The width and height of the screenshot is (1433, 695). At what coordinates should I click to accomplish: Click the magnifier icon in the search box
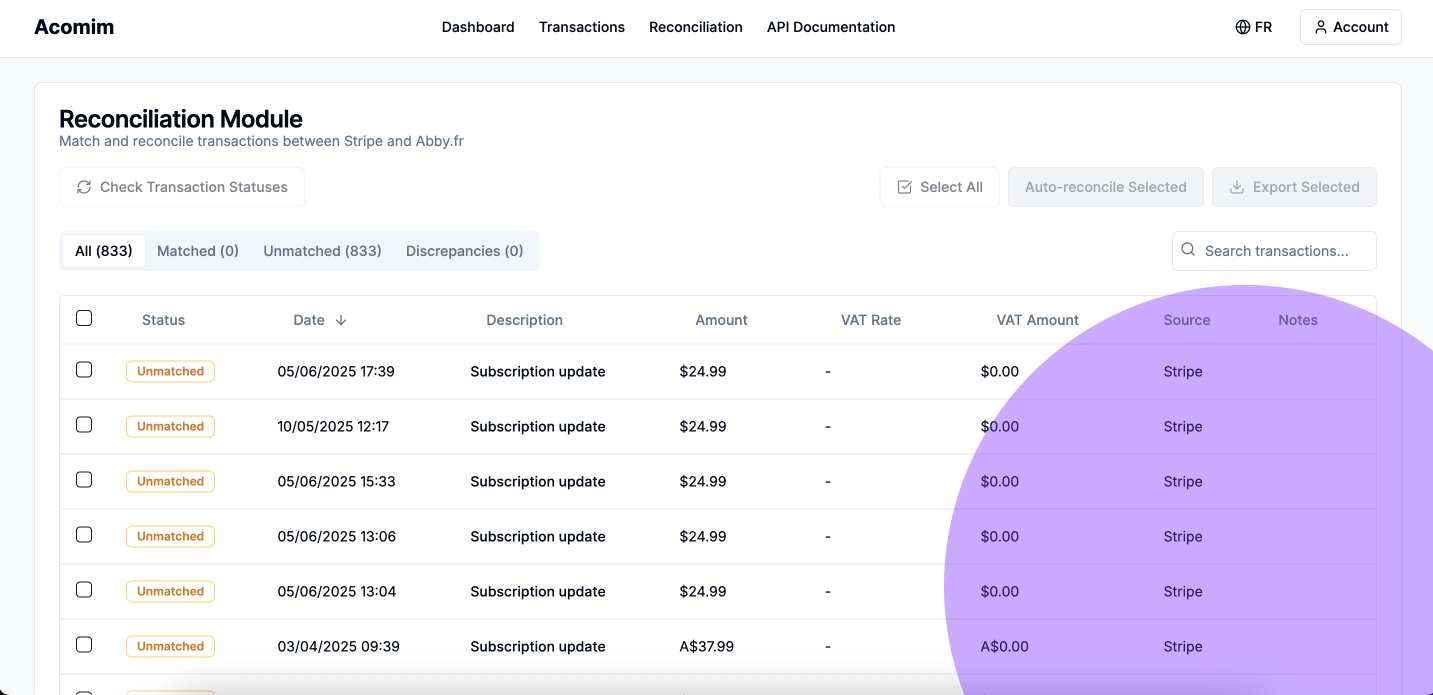(x=1188, y=250)
